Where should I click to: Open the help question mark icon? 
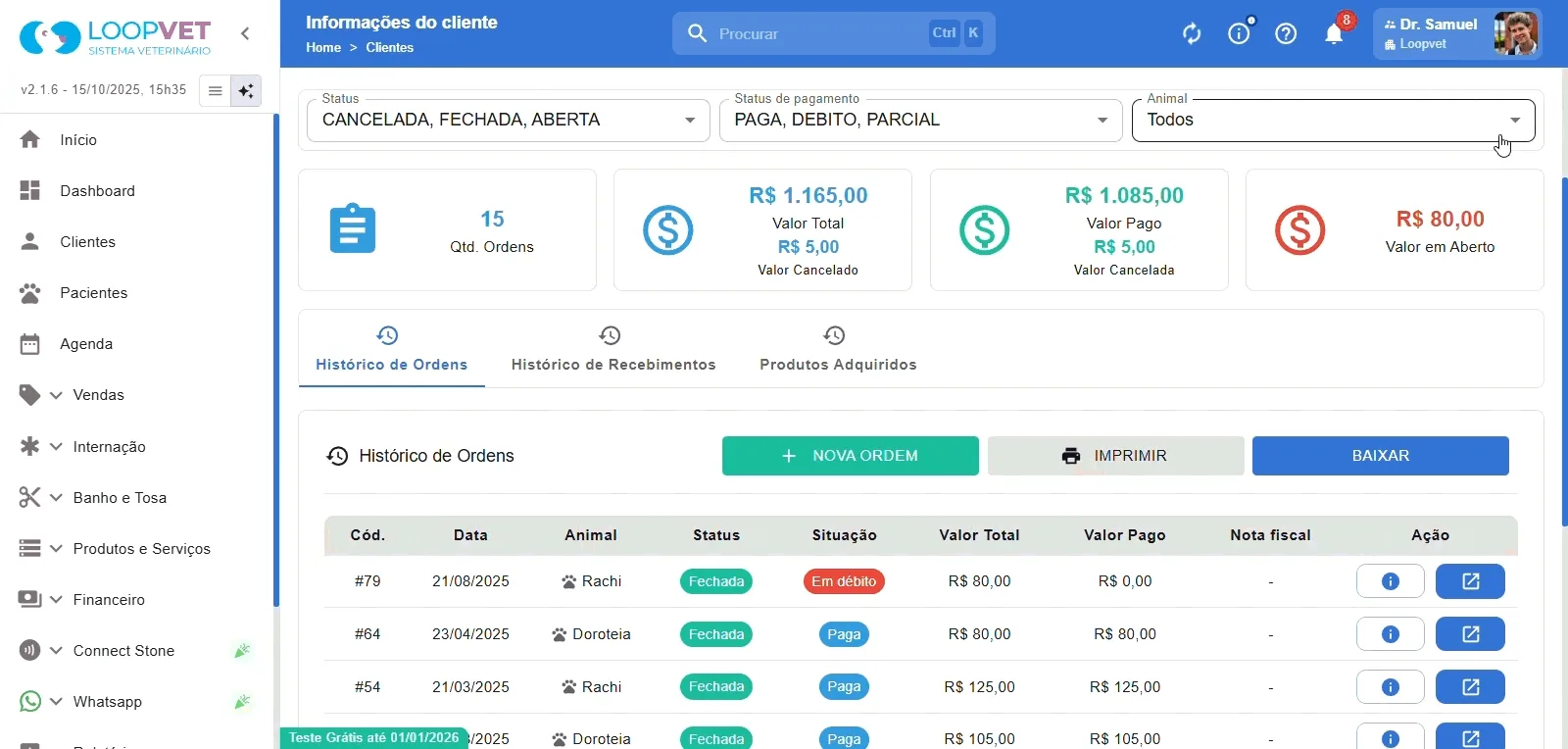tap(1286, 34)
